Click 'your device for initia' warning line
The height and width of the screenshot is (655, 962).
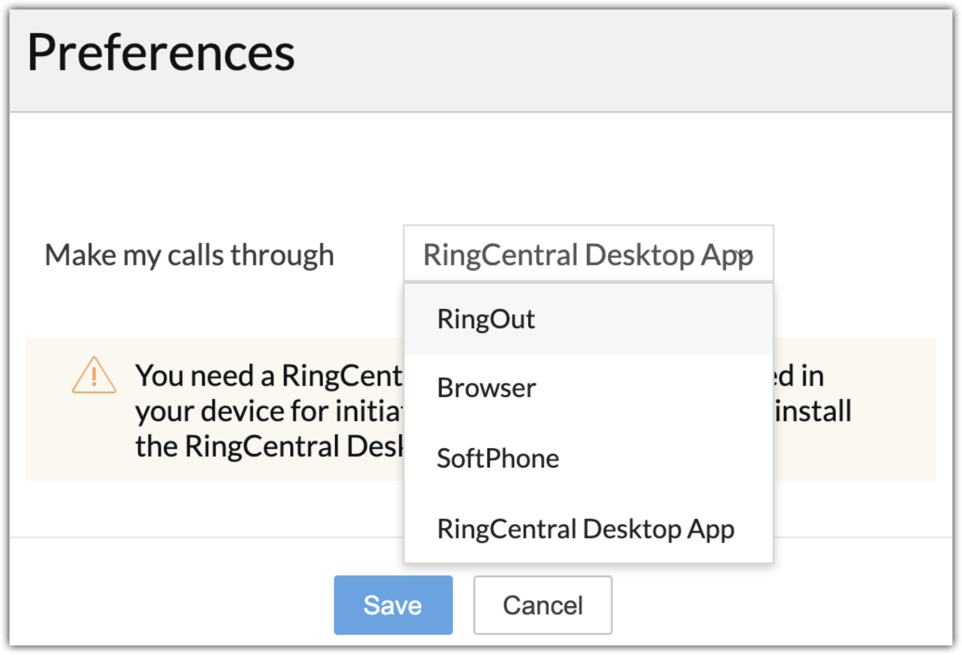(x=268, y=411)
